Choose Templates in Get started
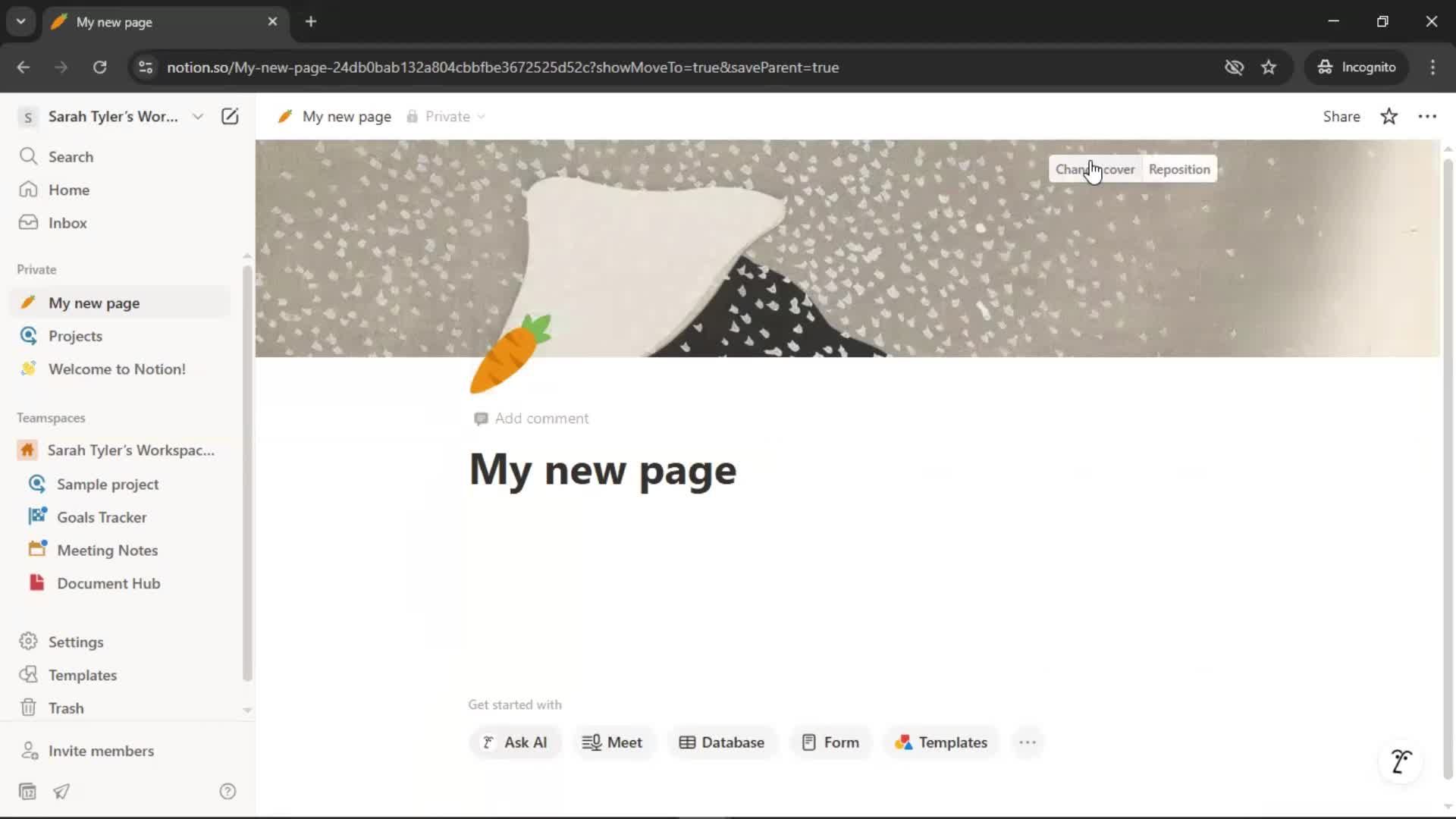1456x819 pixels. 941,742
